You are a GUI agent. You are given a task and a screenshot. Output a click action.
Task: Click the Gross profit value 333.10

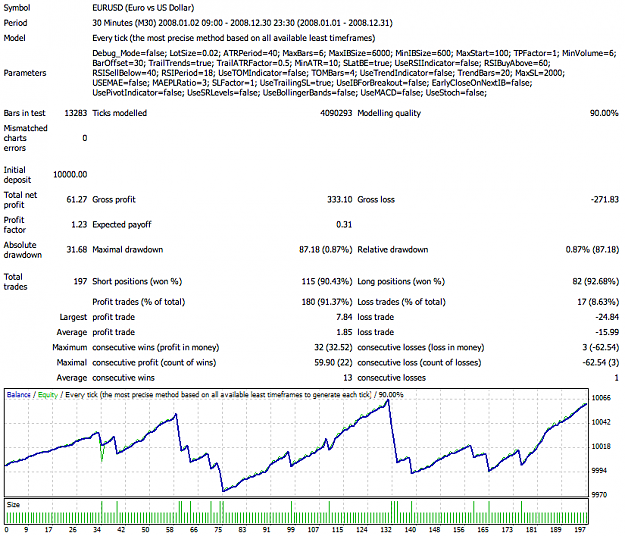[340, 200]
